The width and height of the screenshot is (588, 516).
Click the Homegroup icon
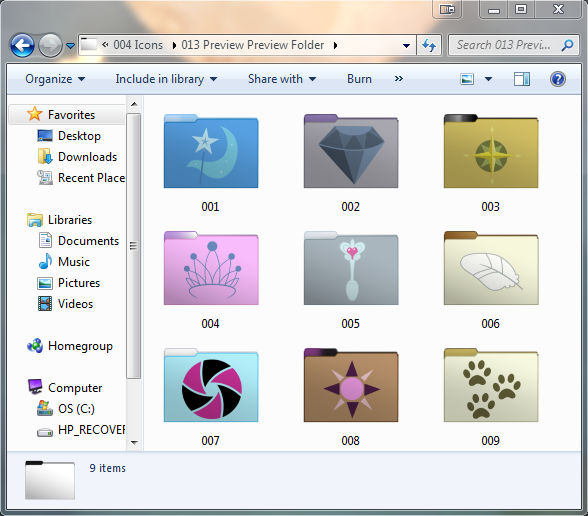(35, 345)
